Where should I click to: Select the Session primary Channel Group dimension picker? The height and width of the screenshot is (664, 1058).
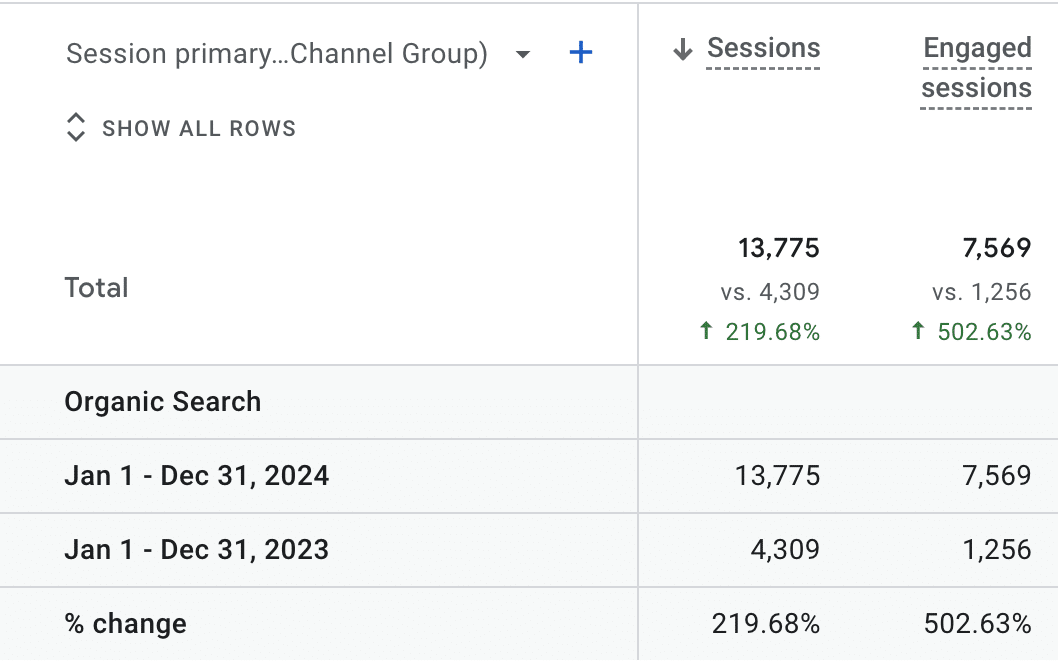[276, 53]
